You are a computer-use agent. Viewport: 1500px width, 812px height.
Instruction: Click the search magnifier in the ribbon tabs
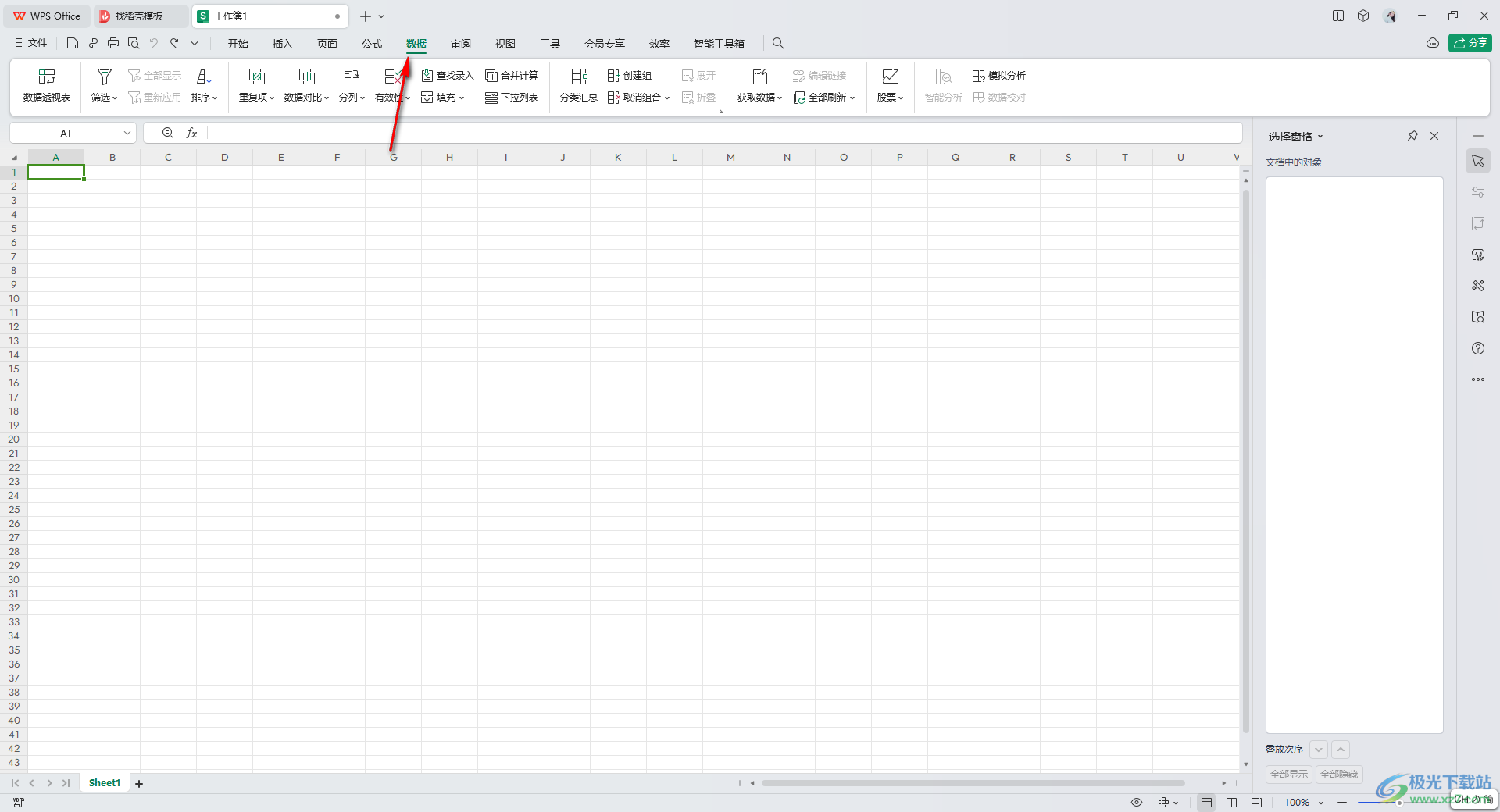point(778,44)
